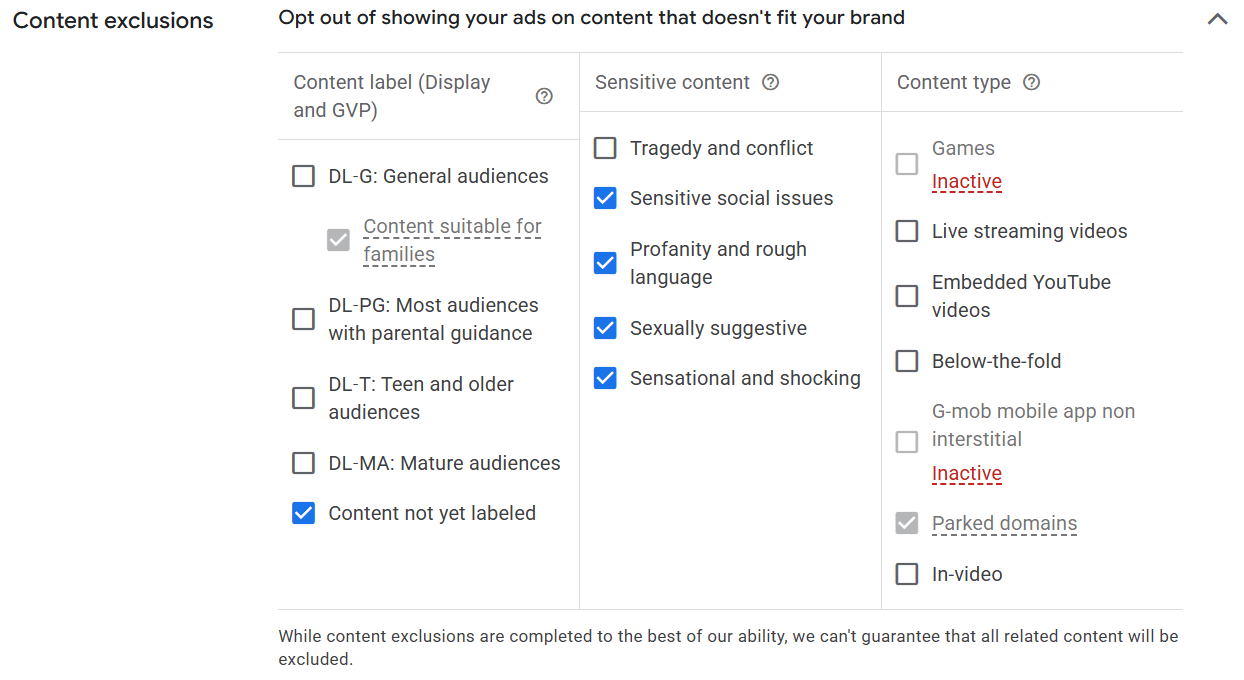Image resolution: width=1244 pixels, height=680 pixels.
Task: Open help icon beside Content label heading
Action: [x=544, y=96]
